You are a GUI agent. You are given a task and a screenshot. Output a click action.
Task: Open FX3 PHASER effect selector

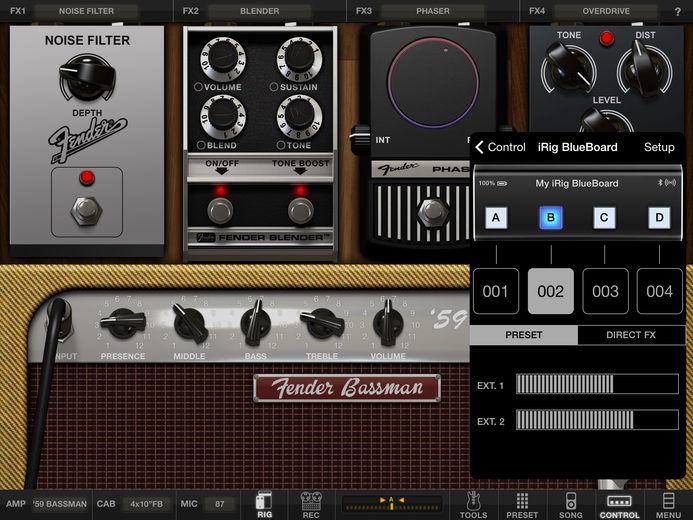[433, 11]
